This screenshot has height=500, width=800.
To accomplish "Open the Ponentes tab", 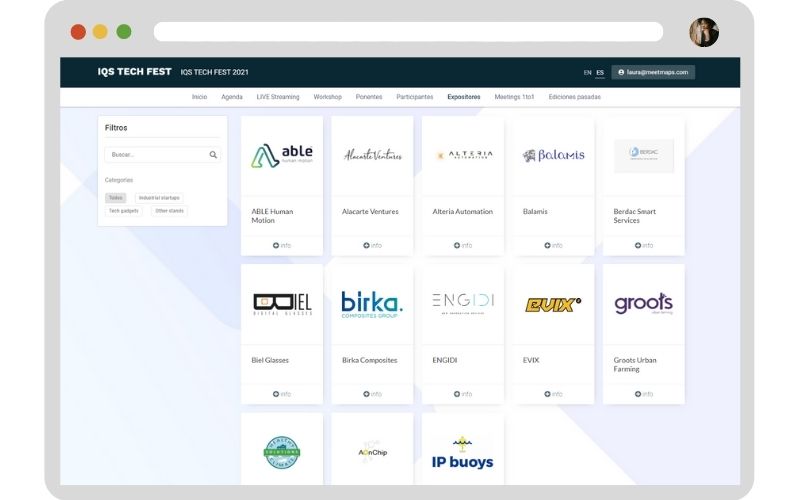I will pyautogui.click(x=369, y=97).
